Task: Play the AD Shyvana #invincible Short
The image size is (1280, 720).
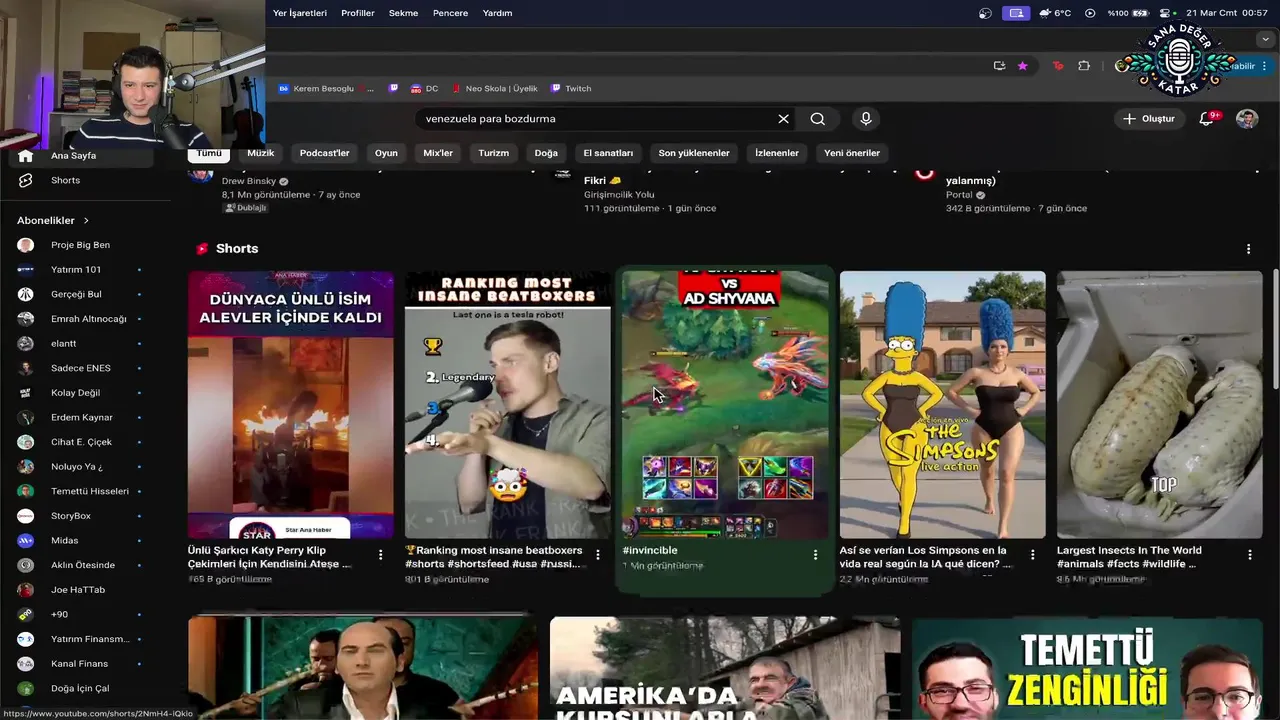Action: (725, 405)
